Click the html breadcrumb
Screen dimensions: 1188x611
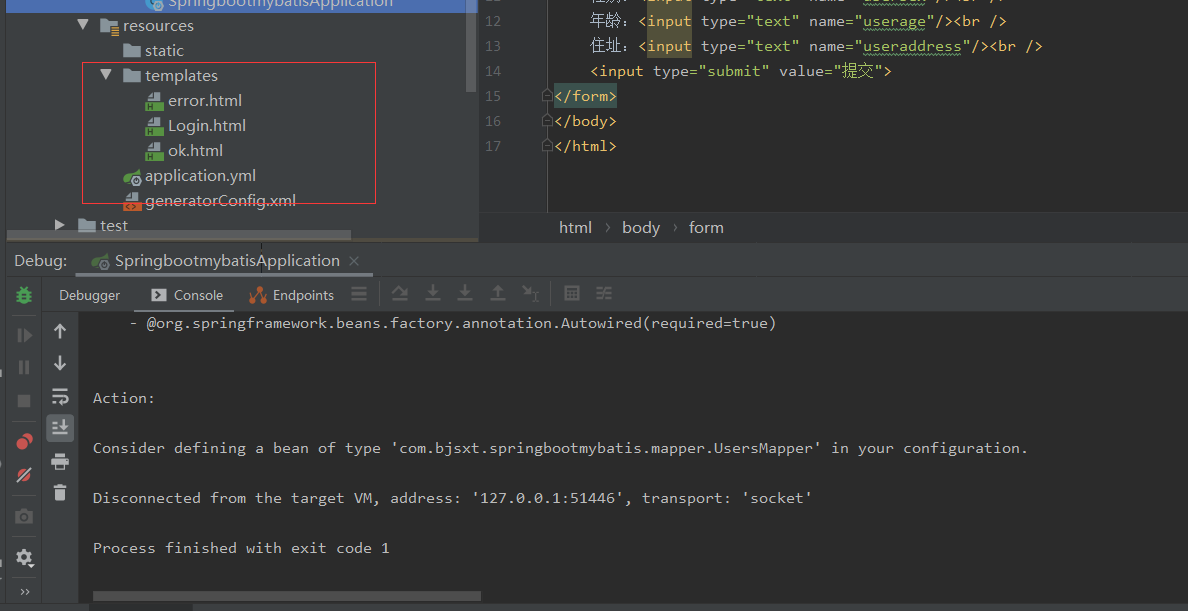(575, 227)
